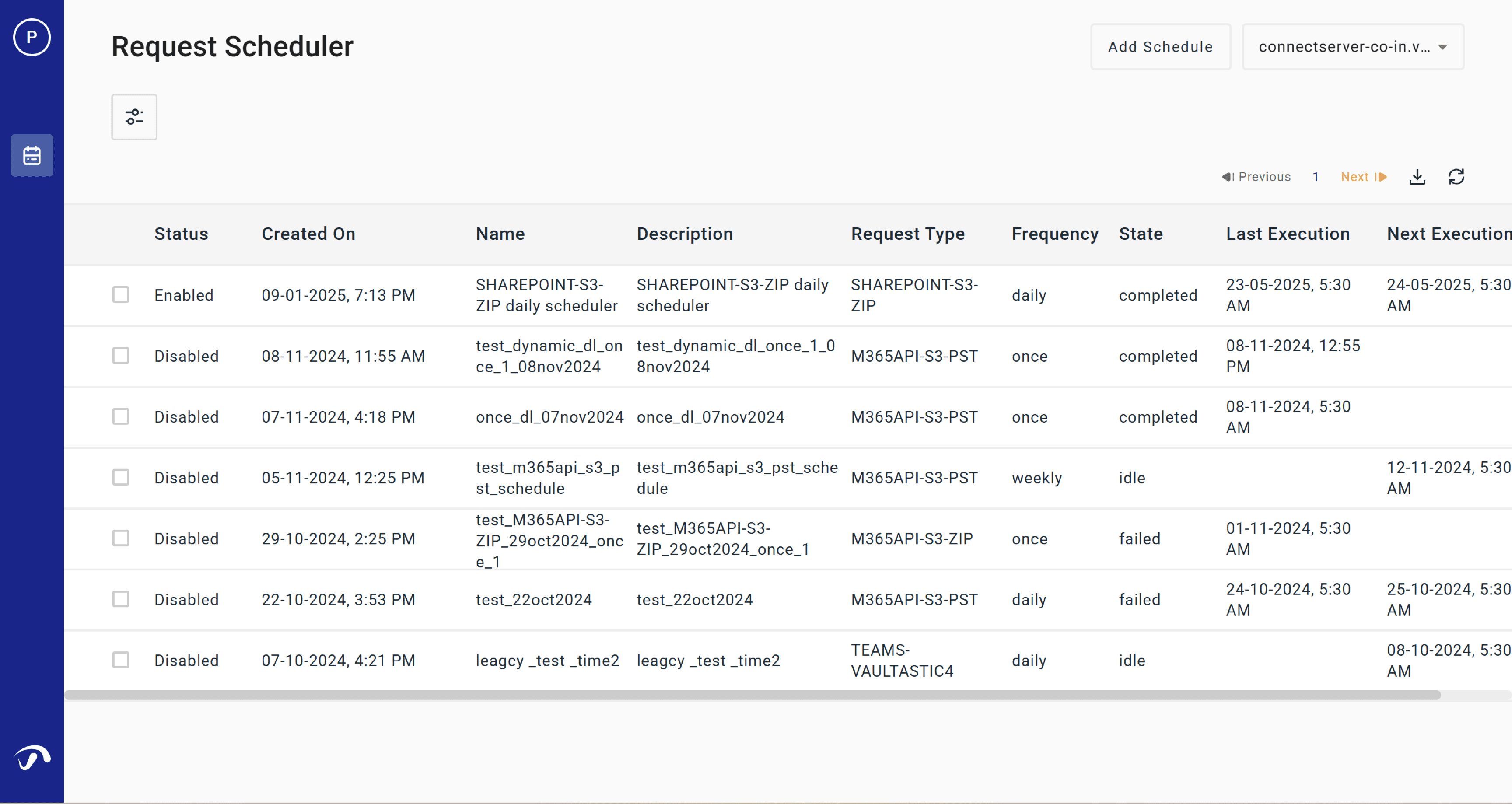
Task: Sort by the Created On column header
Action: [308, 234]
